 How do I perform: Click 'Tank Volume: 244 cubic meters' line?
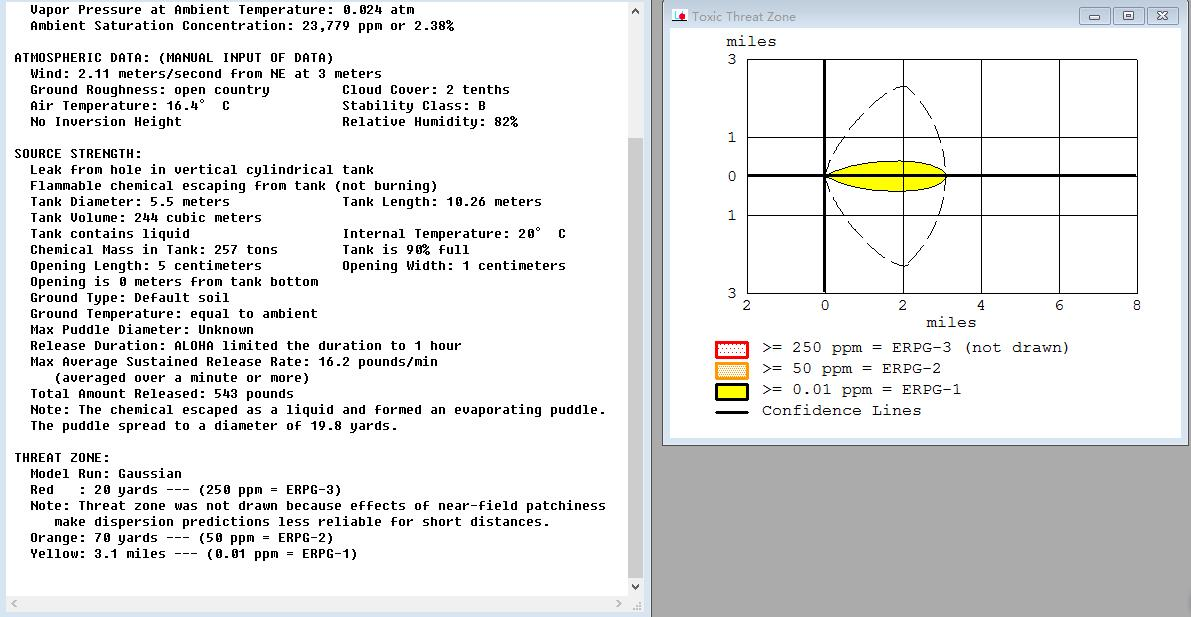tap(146, 217)
